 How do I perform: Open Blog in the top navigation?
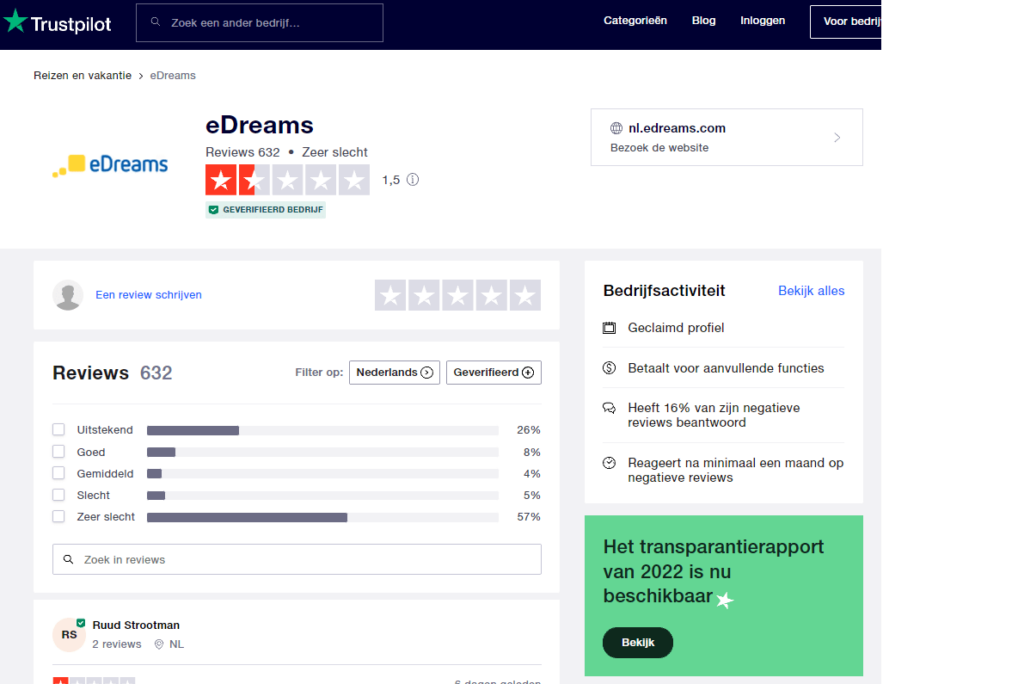pos(703,21)
